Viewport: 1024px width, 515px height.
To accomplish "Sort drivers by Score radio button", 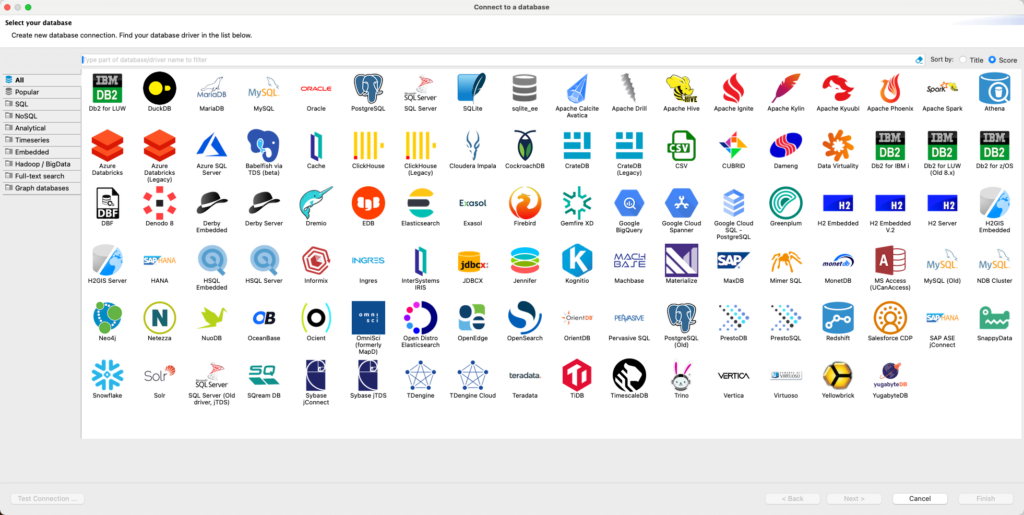I will click(x=992, y=60).
